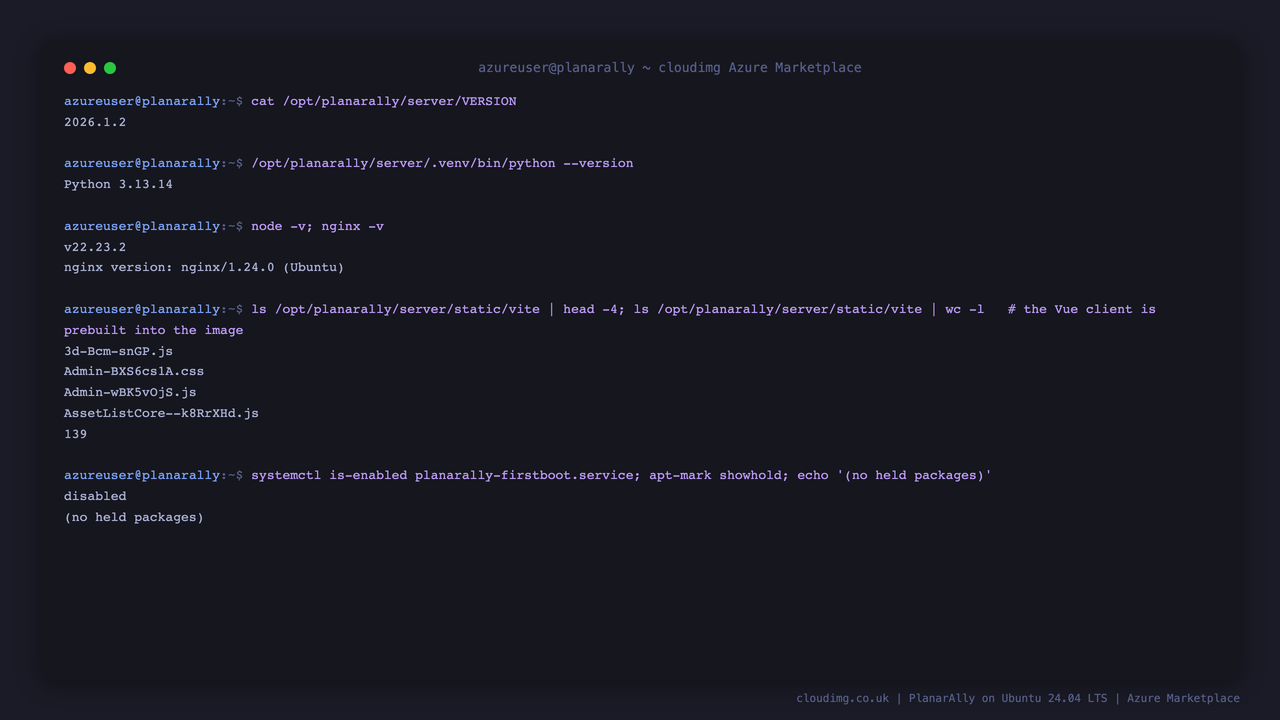Click the 'cat /opt/planarally/server/VERSION' command

click(x=384, y=101)
